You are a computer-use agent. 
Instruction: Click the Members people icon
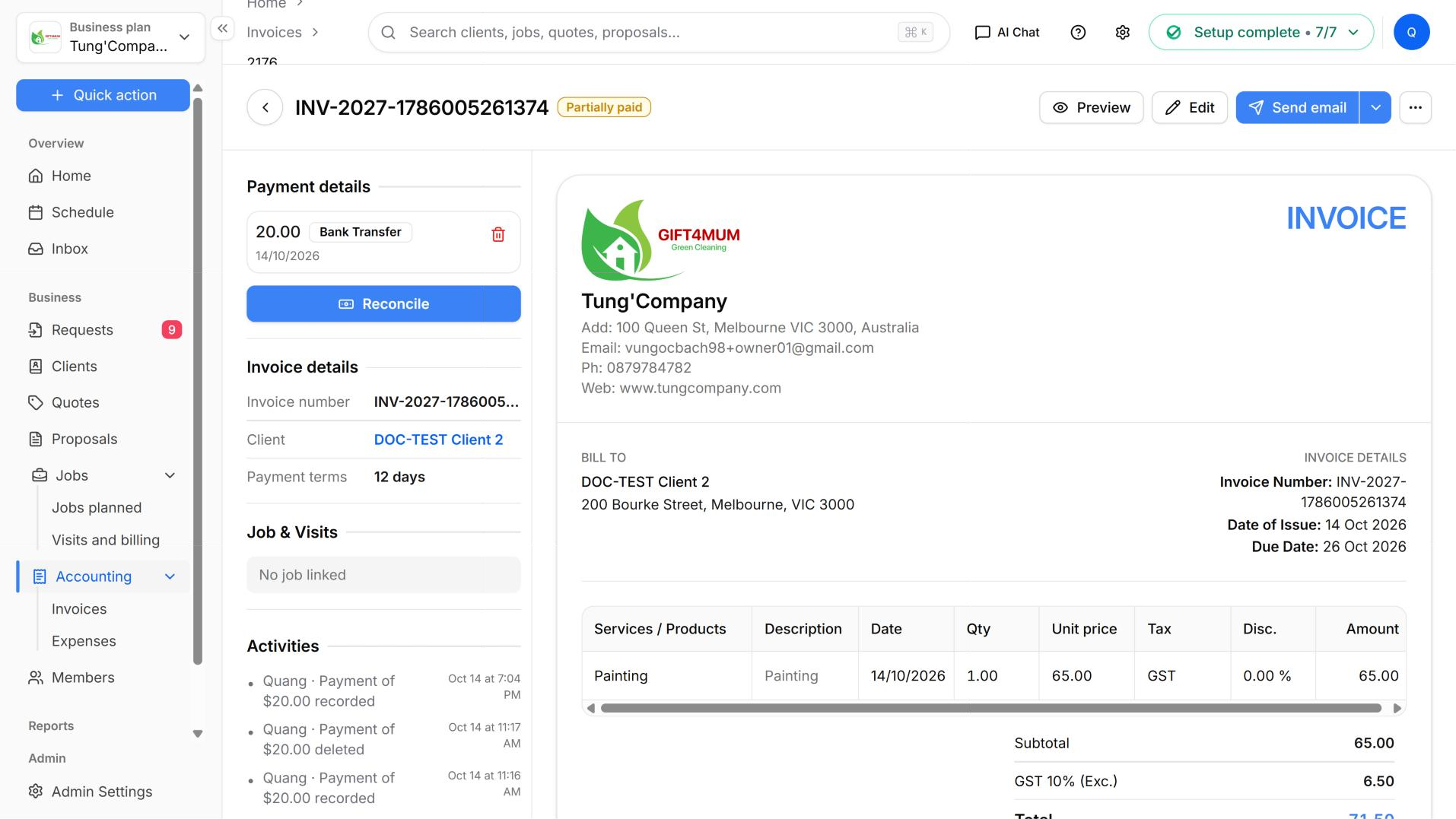(36, 678)
